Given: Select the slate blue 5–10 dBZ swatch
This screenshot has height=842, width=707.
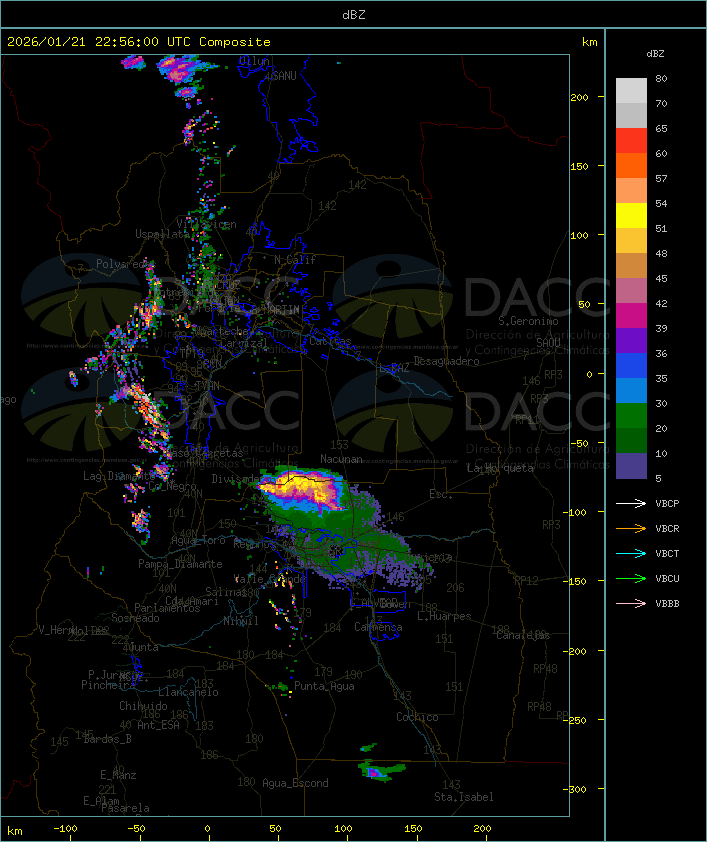Looking at the screenshot, I should coord(631,466).
